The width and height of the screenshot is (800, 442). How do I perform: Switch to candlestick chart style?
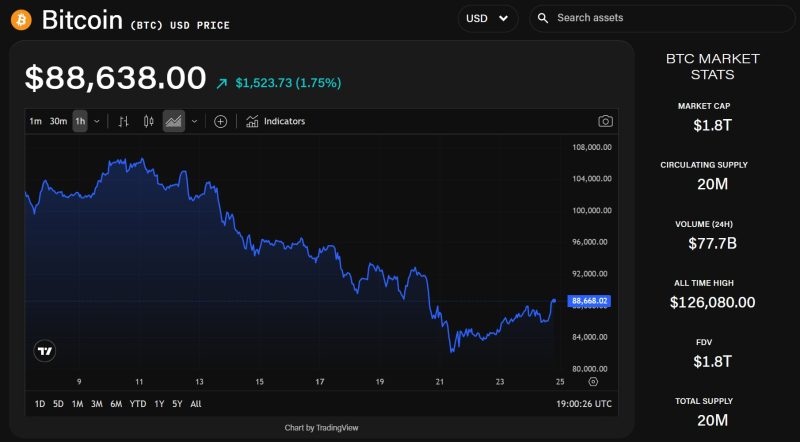coord(149,121)
